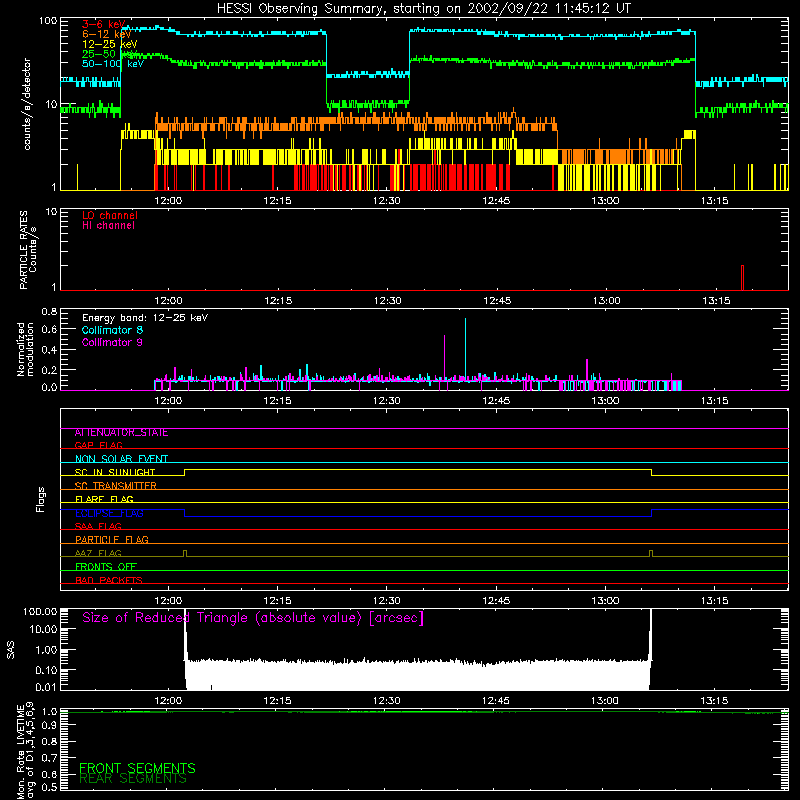Select the 25-50 keV legend label

(x=109, y=54)
